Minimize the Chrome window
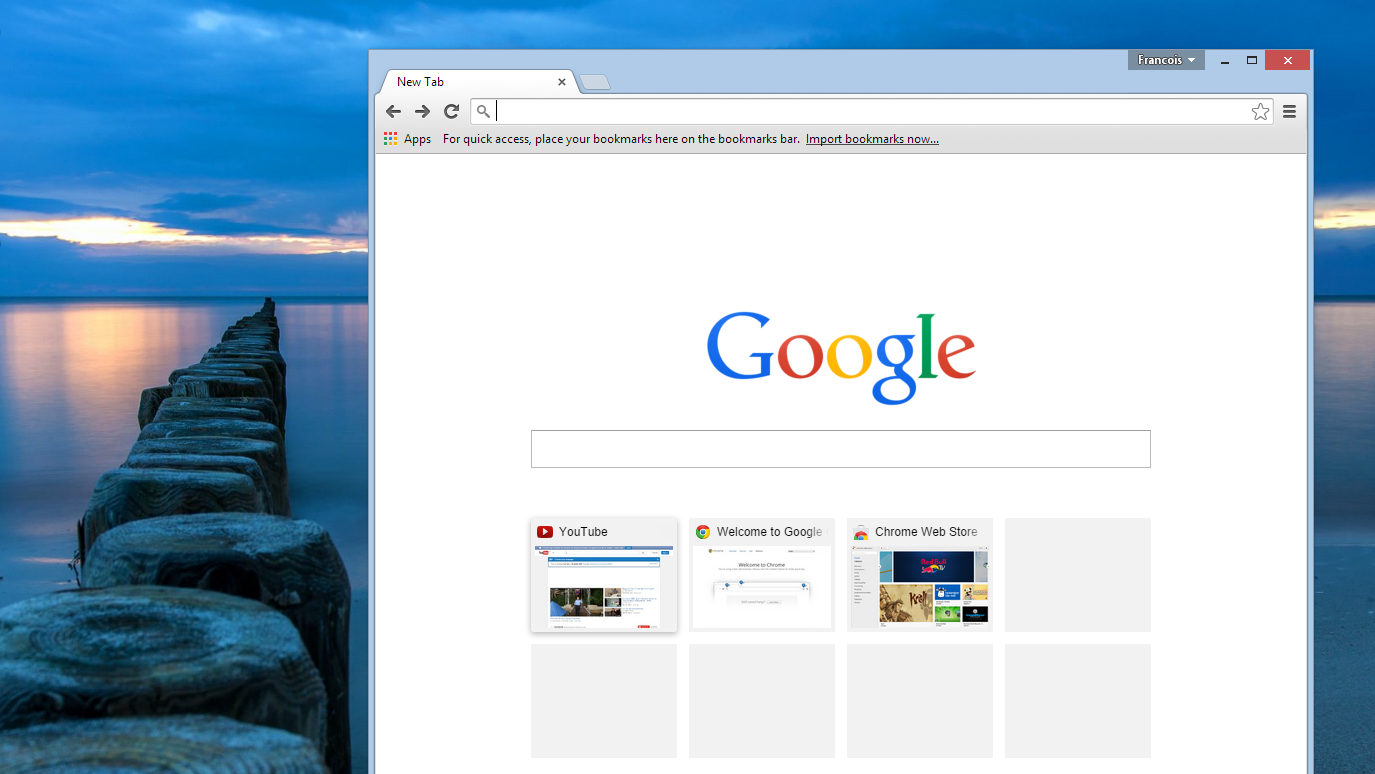 [x=1225, y=60]
